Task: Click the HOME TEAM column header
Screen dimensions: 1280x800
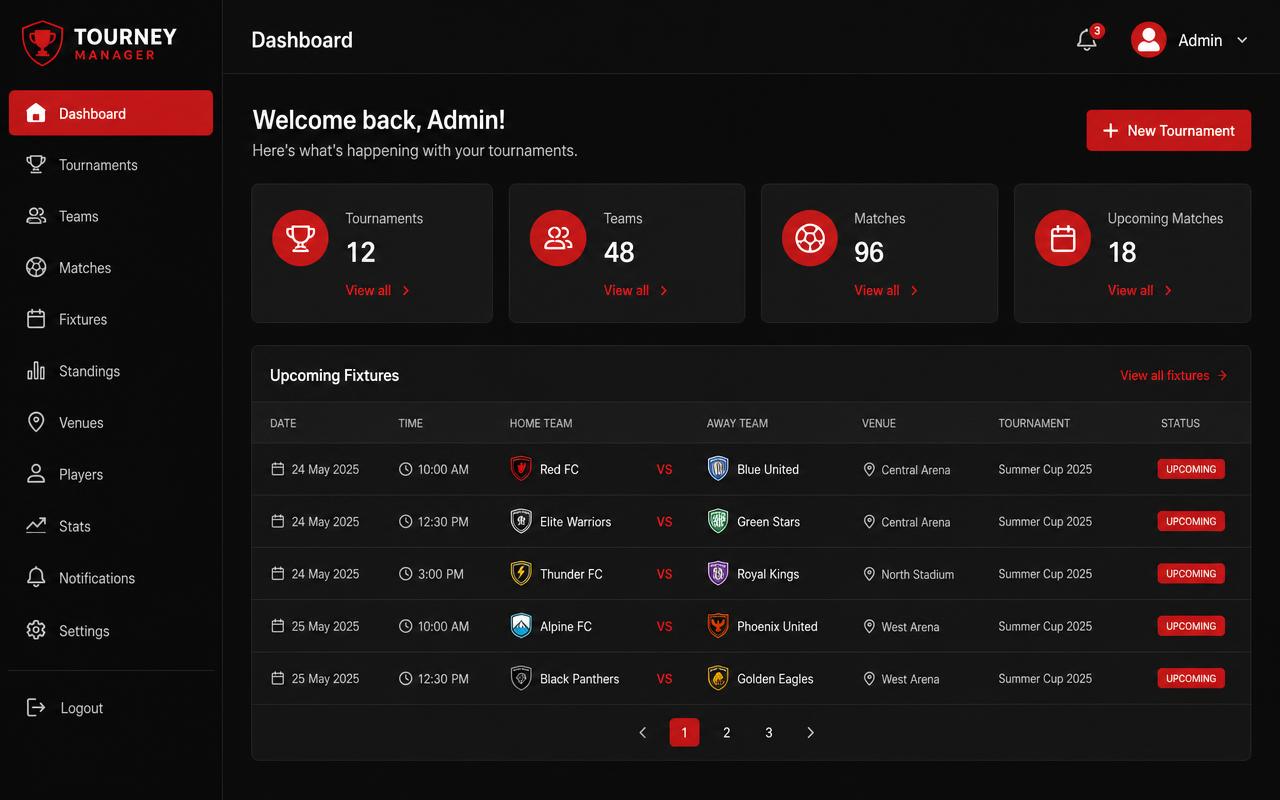Action: click(x=541, y=423)
